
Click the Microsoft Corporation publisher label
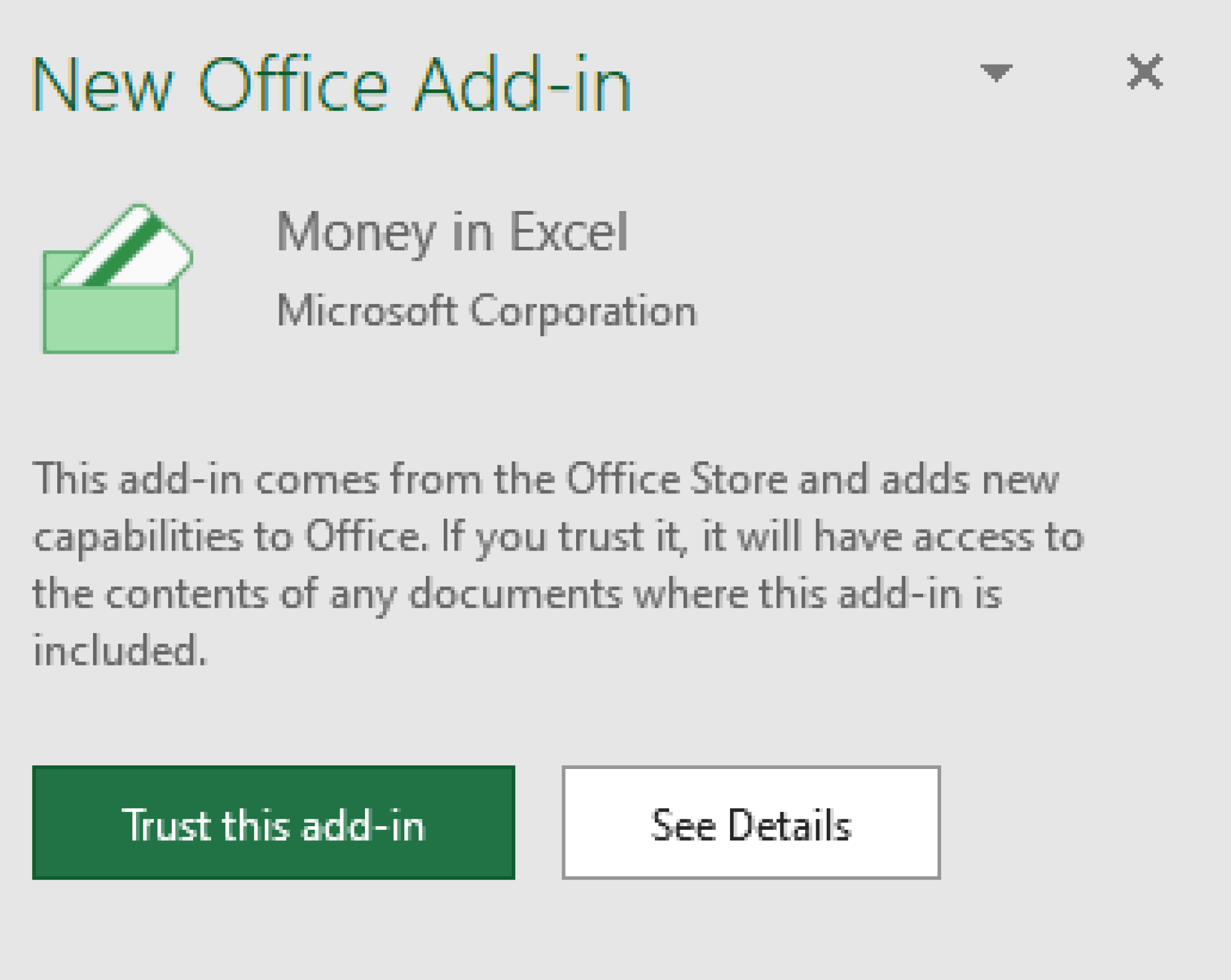point(486,311)
